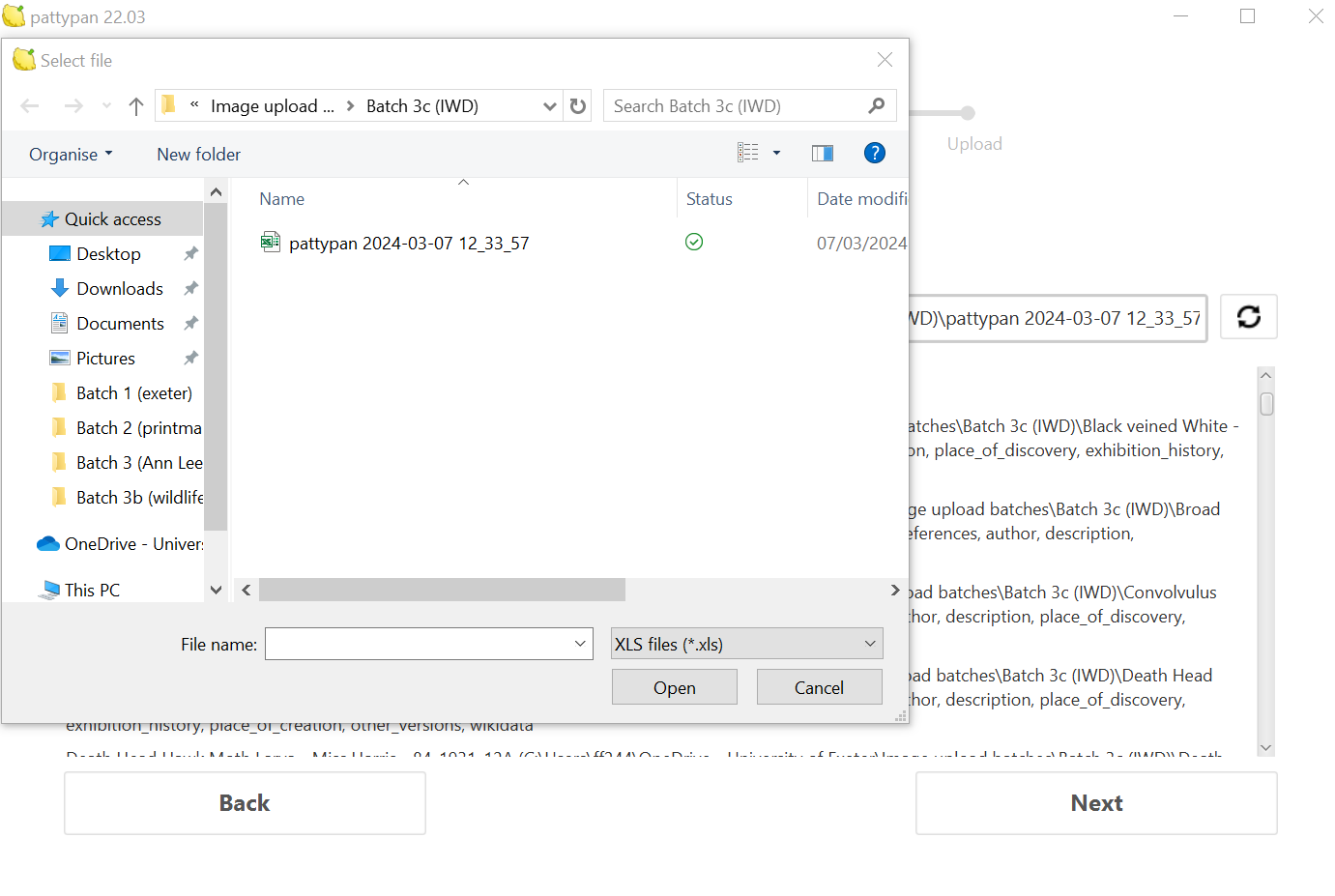Image resolution: width=1335 pixels, height=896 pixels.
Task: Click the pattypan log scrollbar thumb
Action: [1266, 403]
